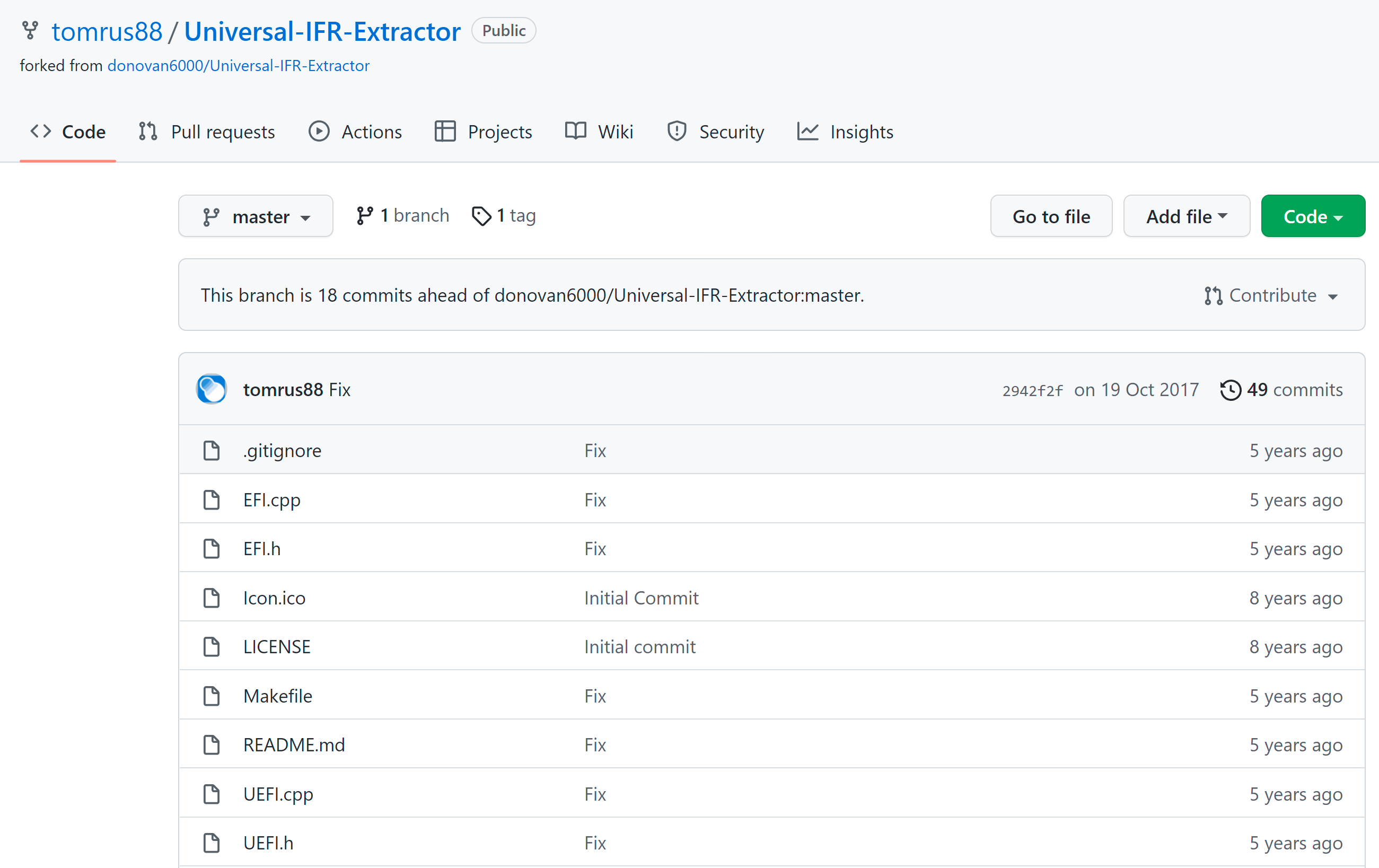
Task: Click the file icon for EFI.cpp
Action: point(212,500)
